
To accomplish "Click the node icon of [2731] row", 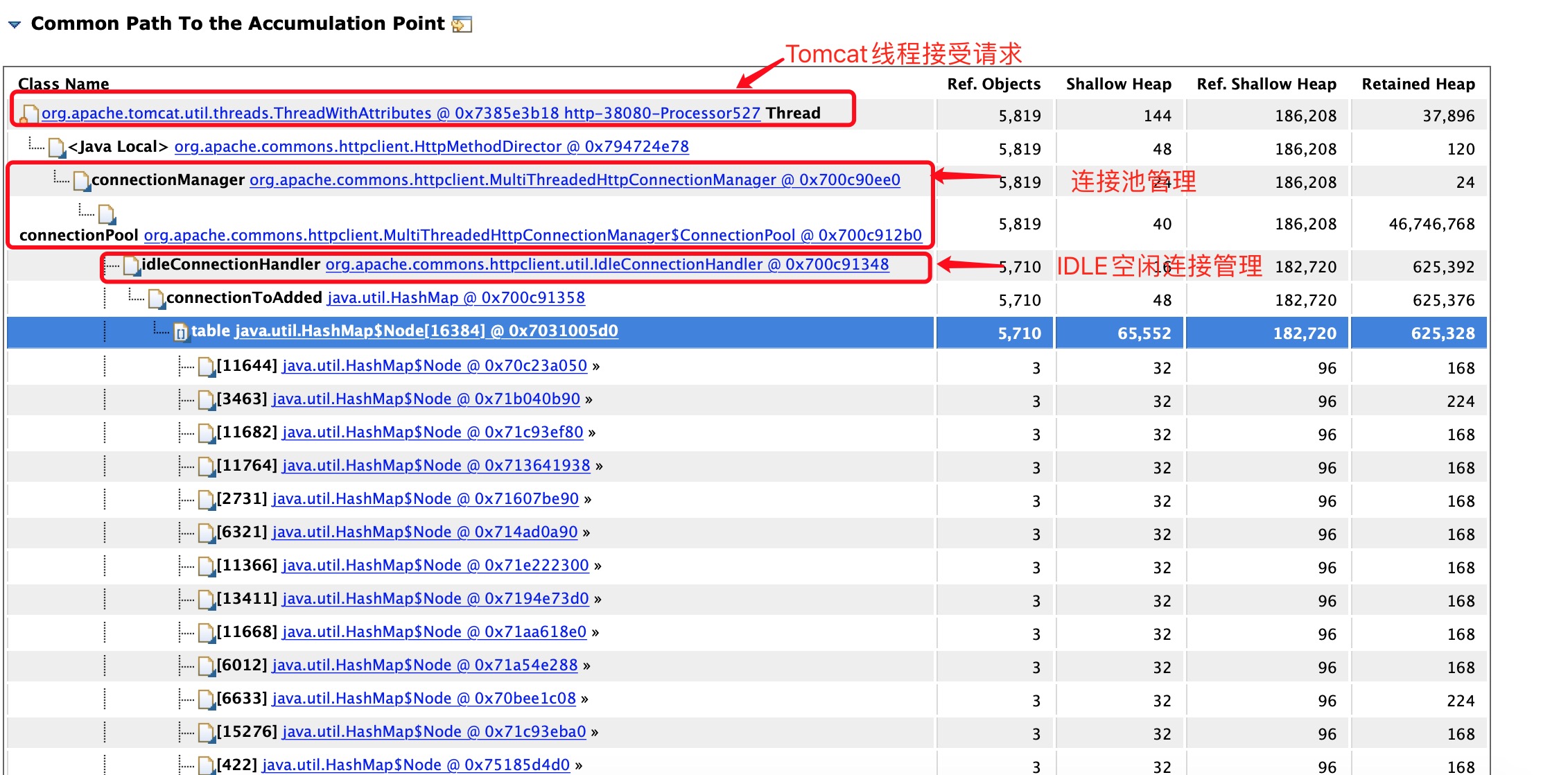I will tap(207, 499).
